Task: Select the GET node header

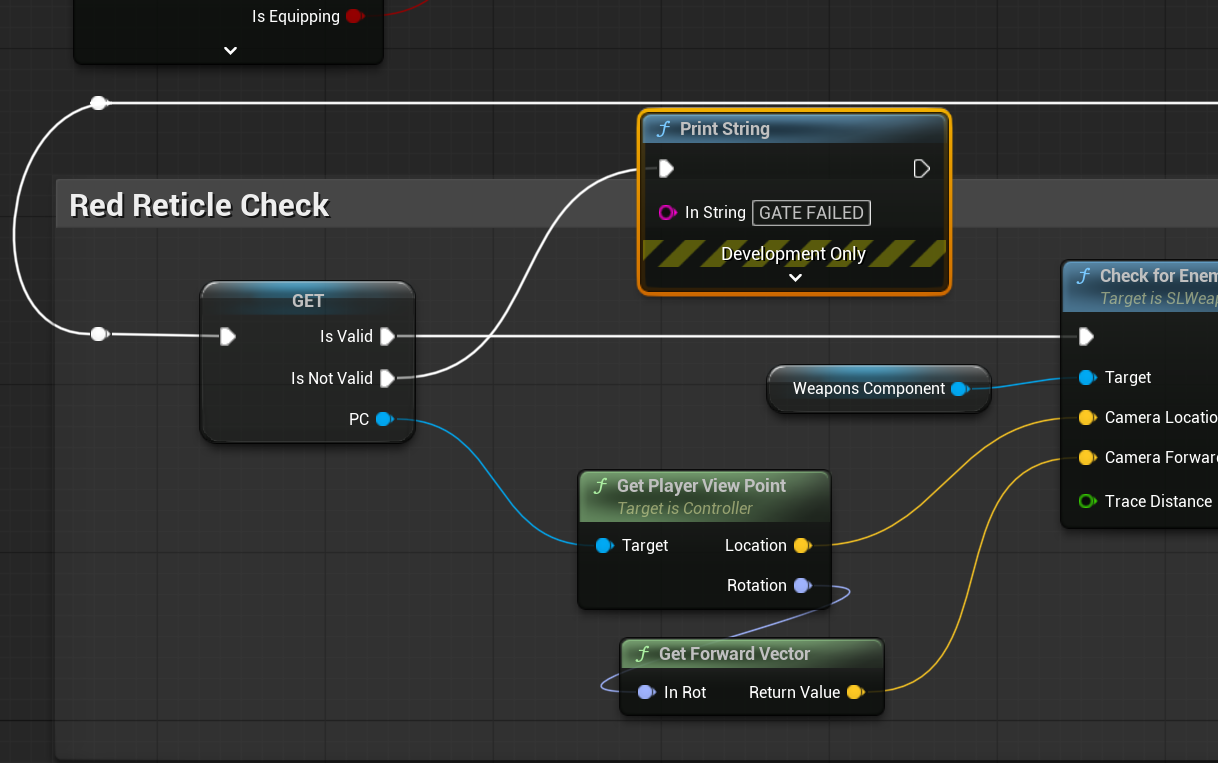Action: tap(307, 299)
